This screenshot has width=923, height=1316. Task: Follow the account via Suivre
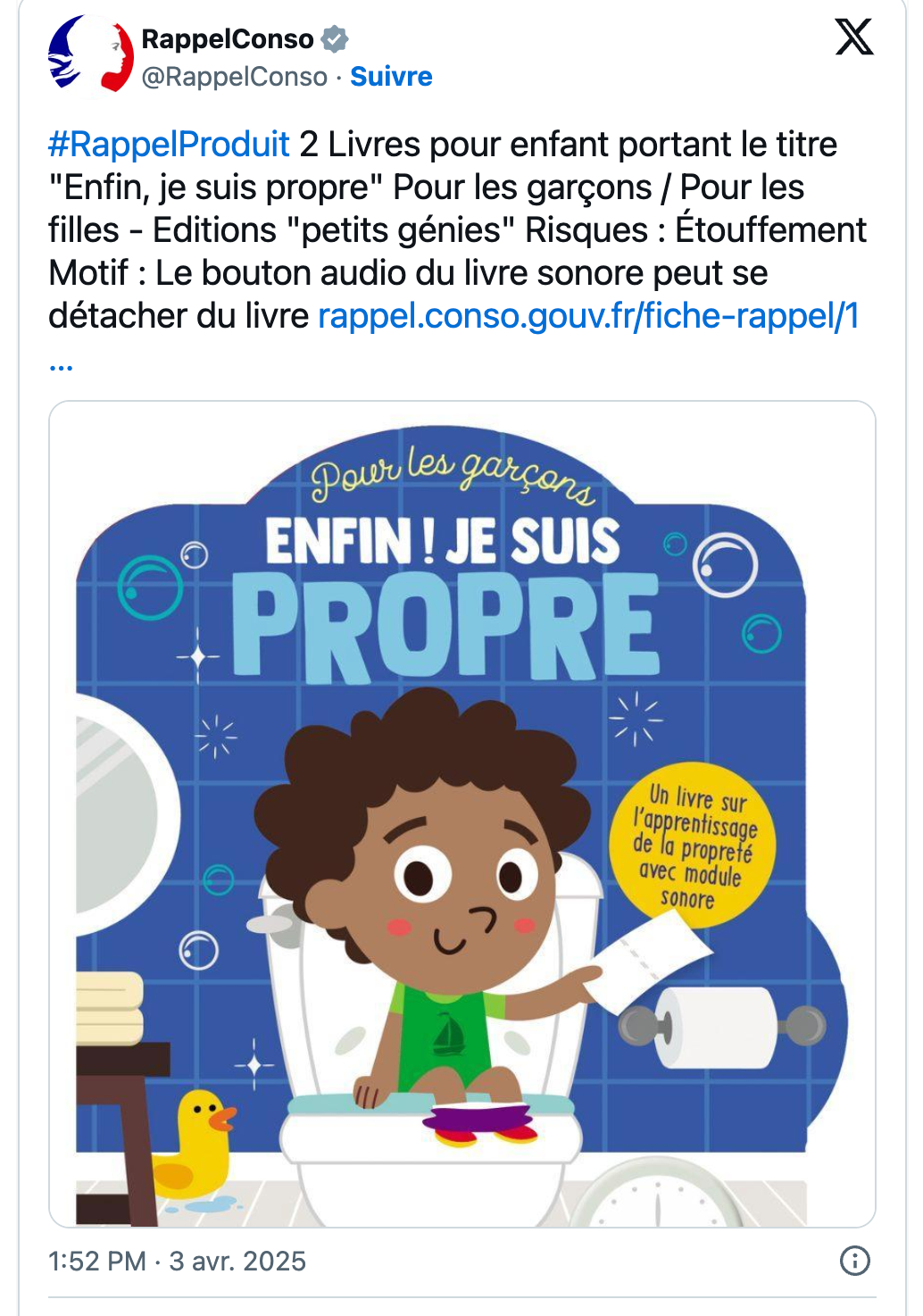tap(391, 77)
